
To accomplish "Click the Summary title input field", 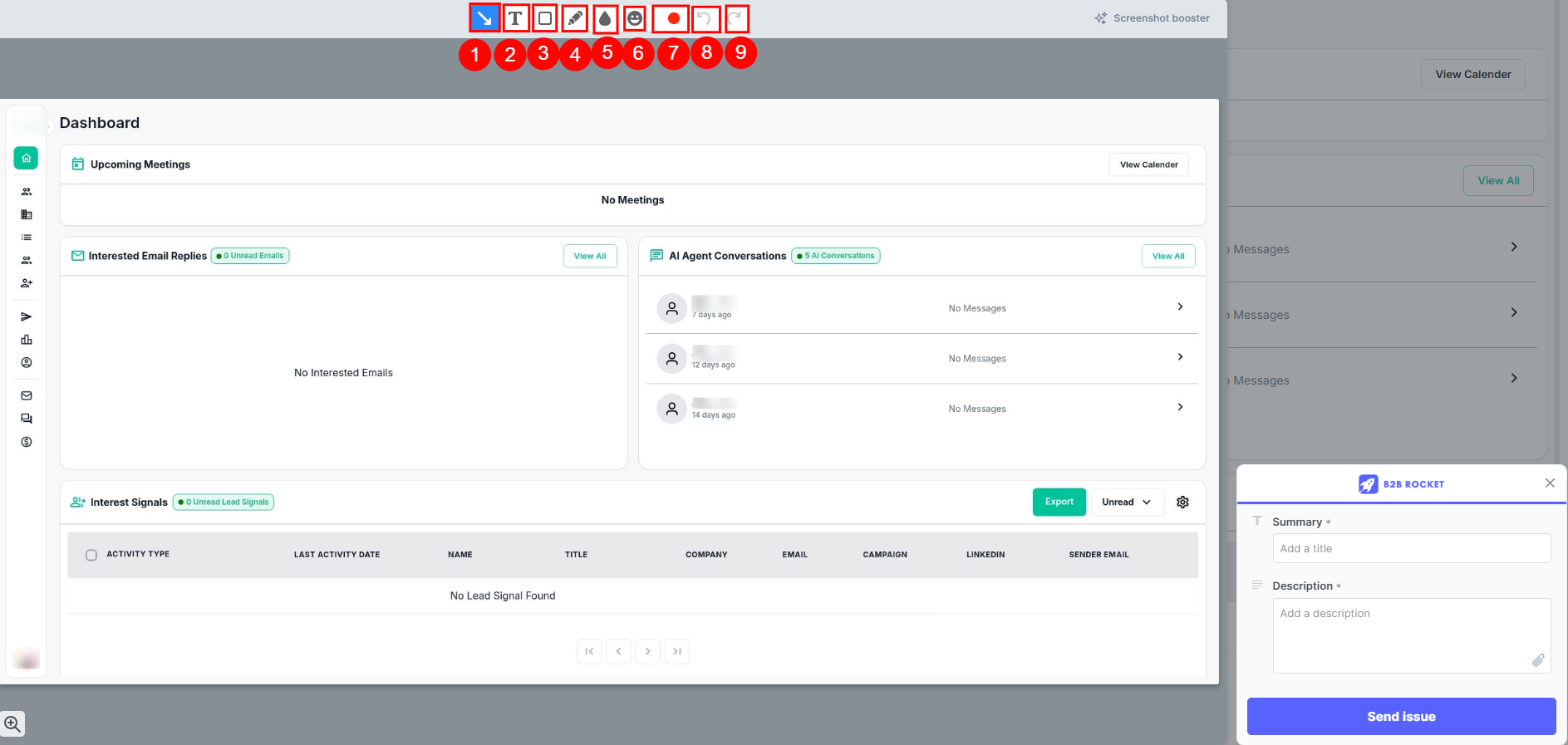I will click(x=1411, y=548).
